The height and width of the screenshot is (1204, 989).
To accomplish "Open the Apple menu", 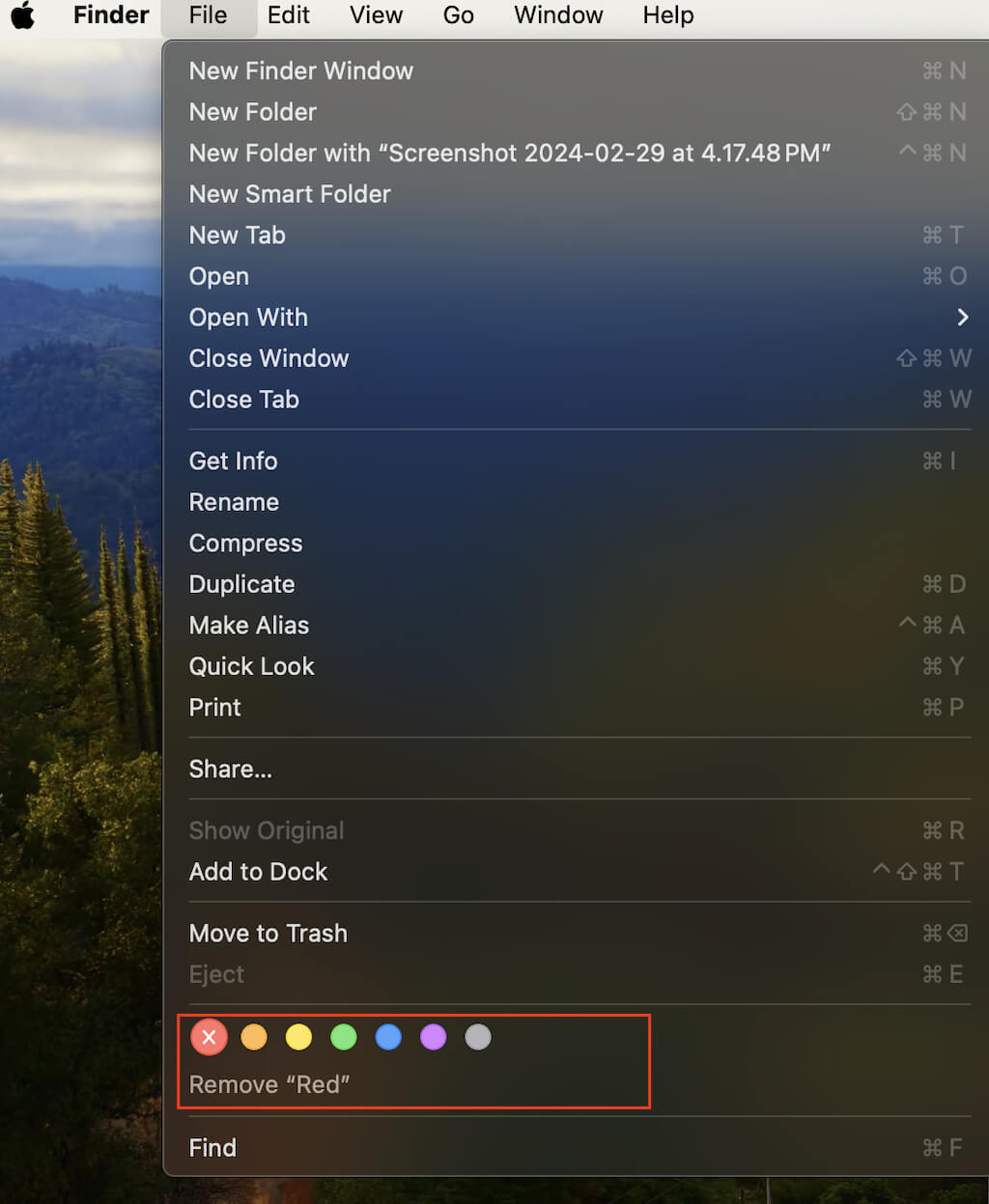I will click(x=23, y=15).
